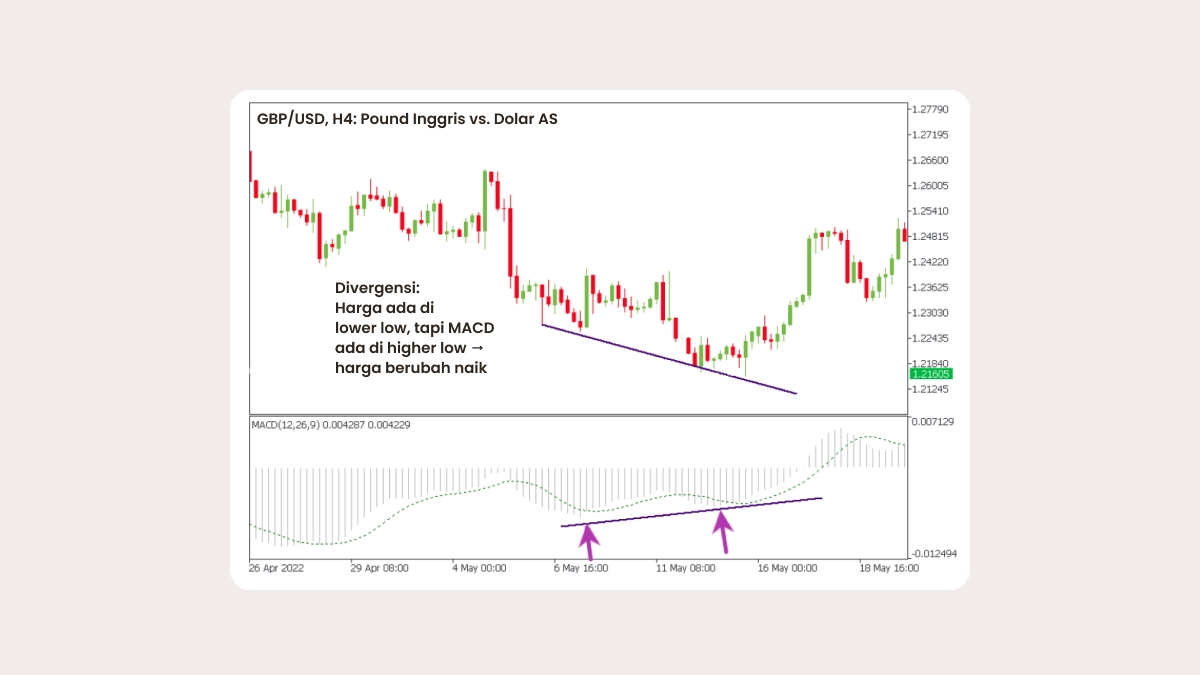The image size is (1200, 675).
Task: Click the right purple arrow under MACD
Action: (721, 531)
